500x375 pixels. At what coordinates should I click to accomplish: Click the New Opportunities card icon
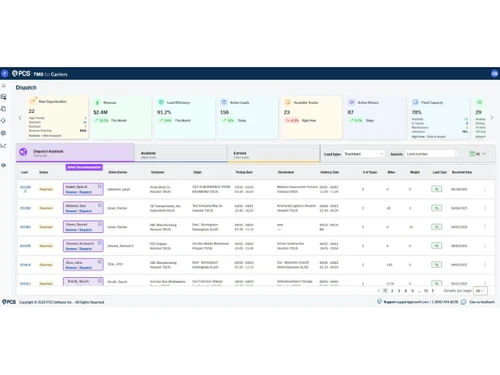33,101
